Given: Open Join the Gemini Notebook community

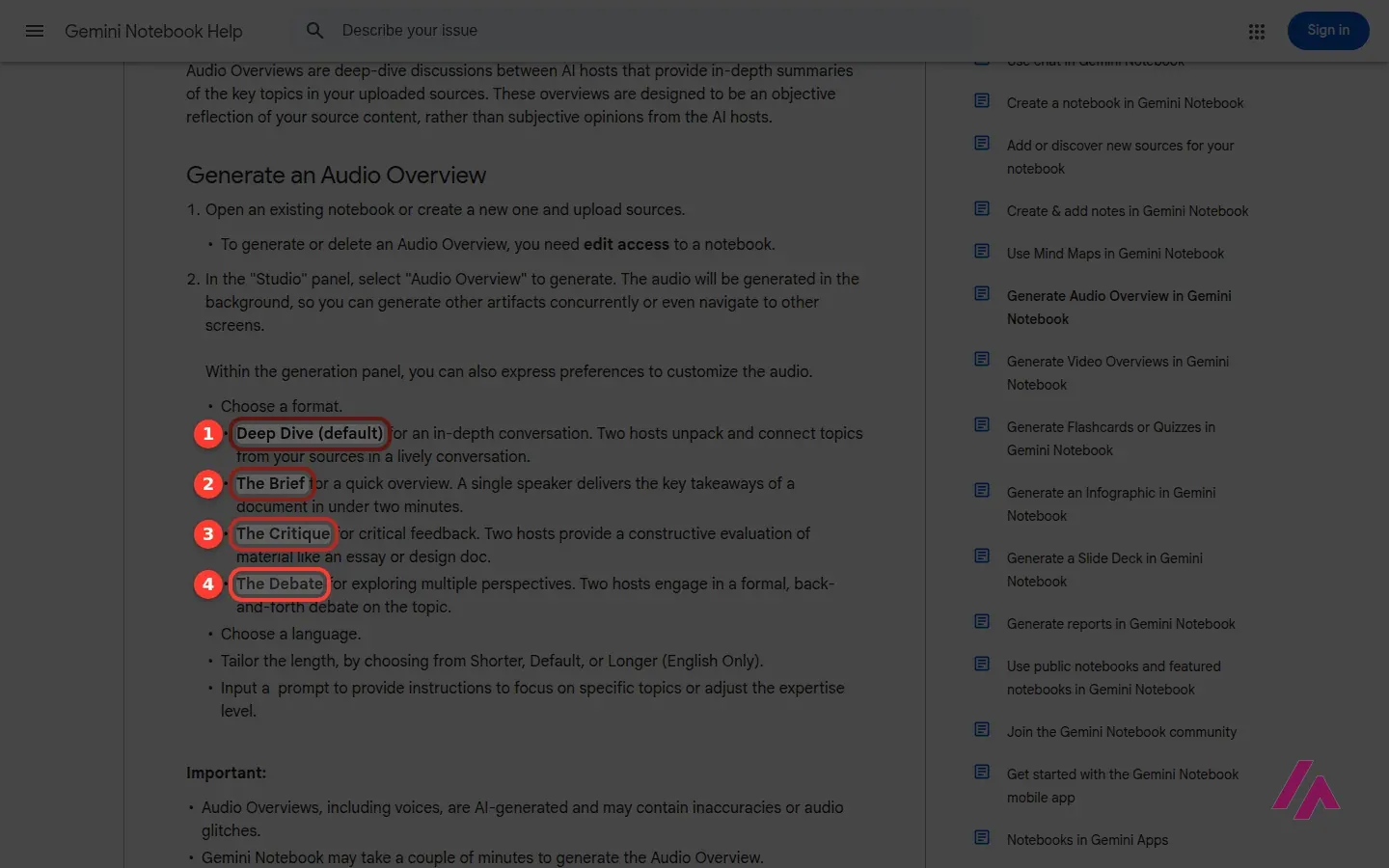Looking at the screenshot, I should point(1122,732).
